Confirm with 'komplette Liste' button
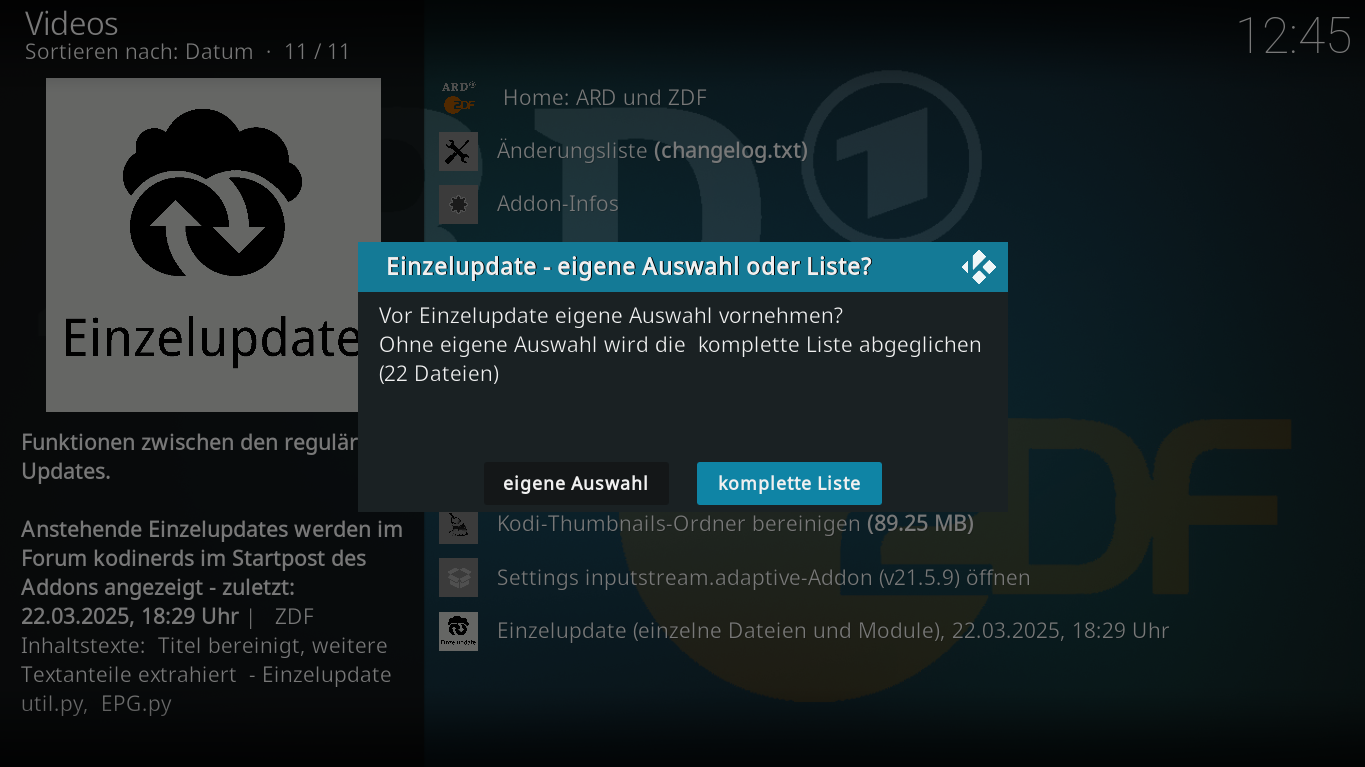Screen dimensions: 1365x767 click(789, 483)
